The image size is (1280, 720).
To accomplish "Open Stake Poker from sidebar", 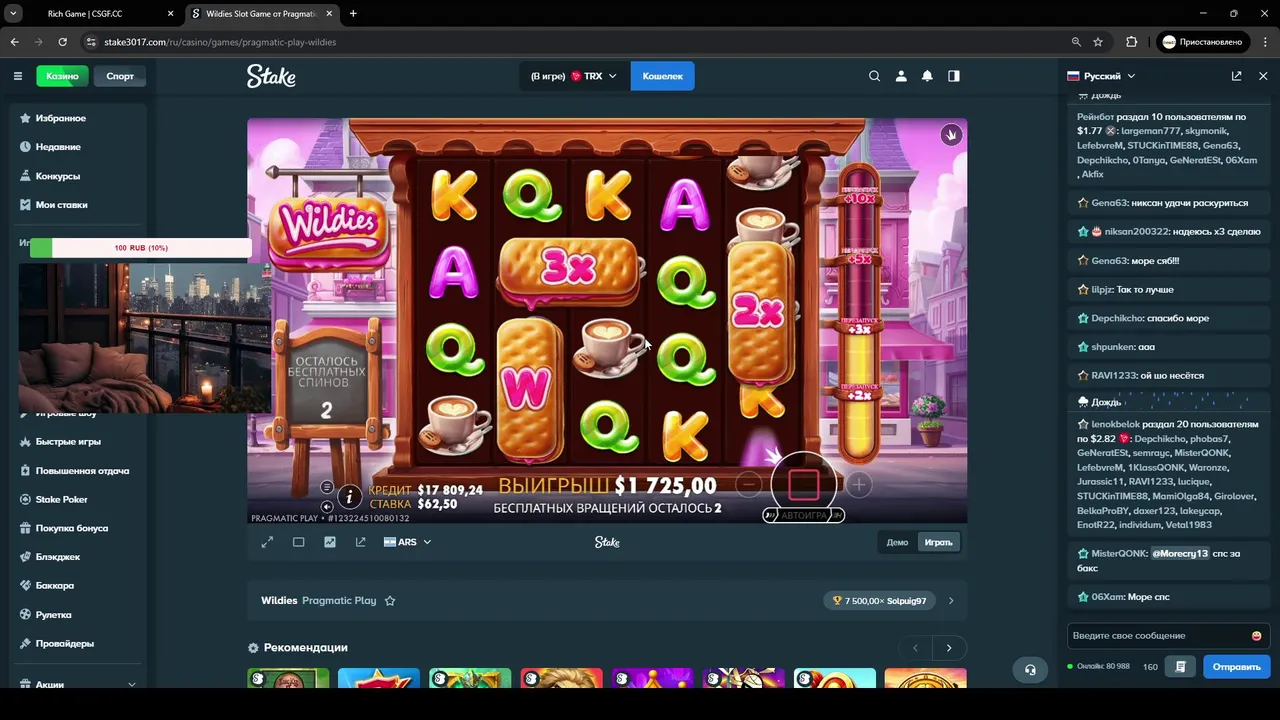I will (x=61, y=500).
